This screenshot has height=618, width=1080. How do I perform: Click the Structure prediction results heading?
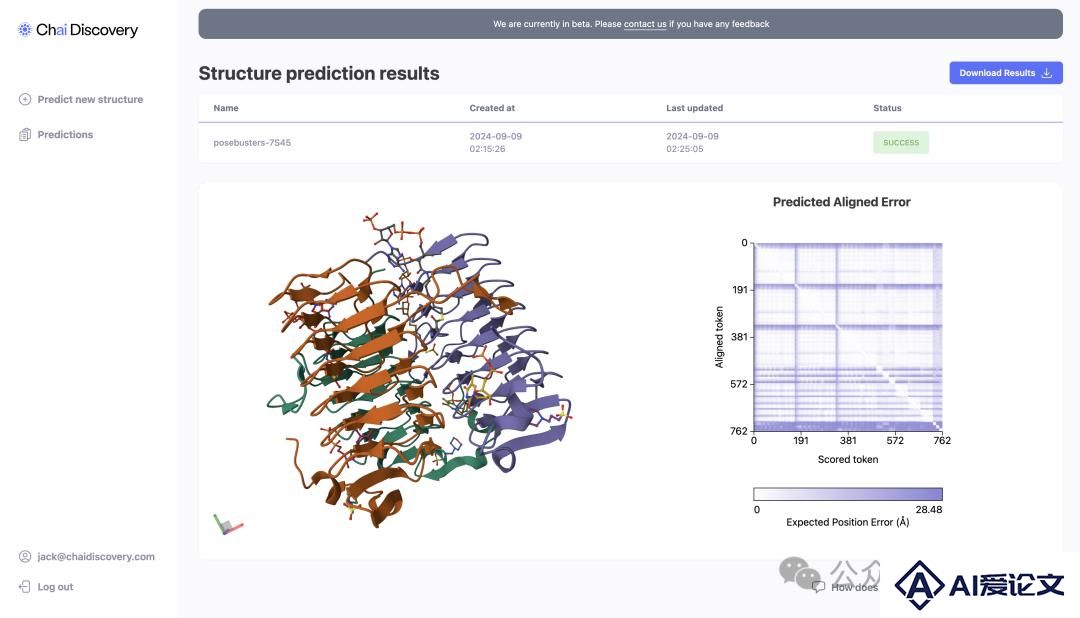pyautogui.click(x=319, y=73)
